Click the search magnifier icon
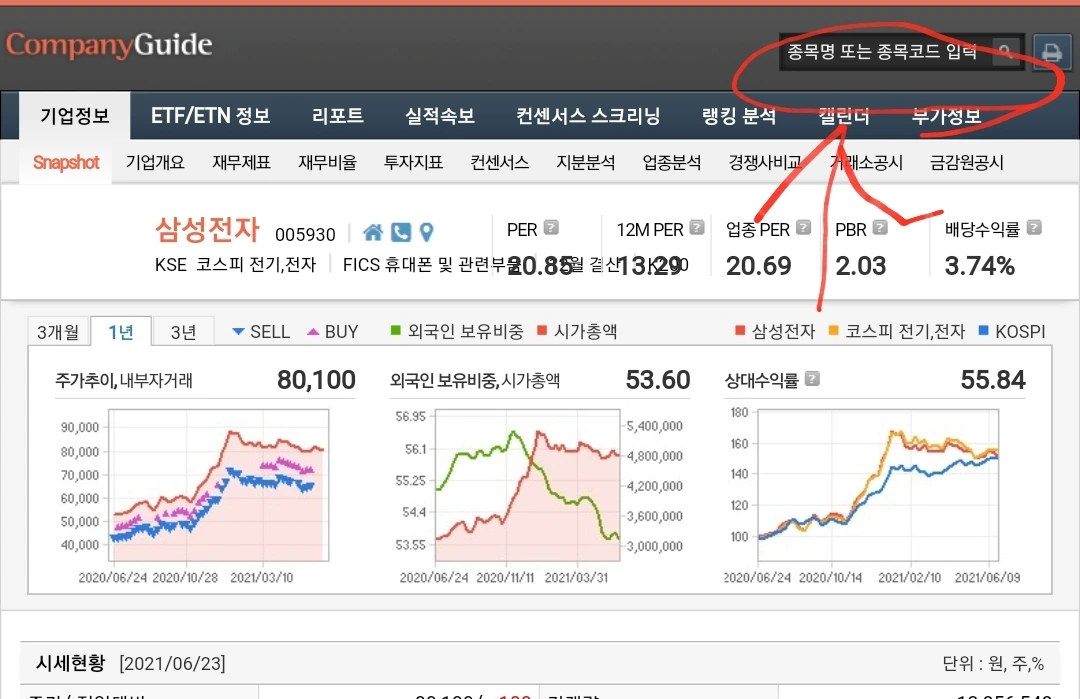Screen dimensions: 1080x699 tap(1006, 52)
